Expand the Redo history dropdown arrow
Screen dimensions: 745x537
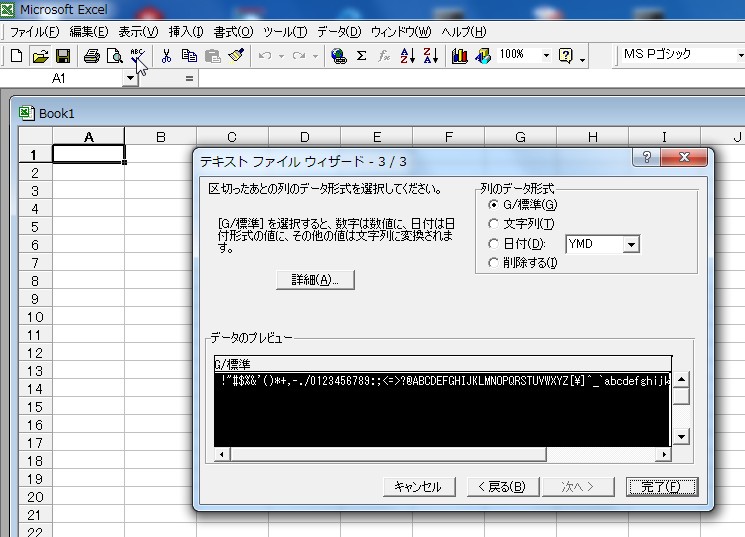[315, 56]
